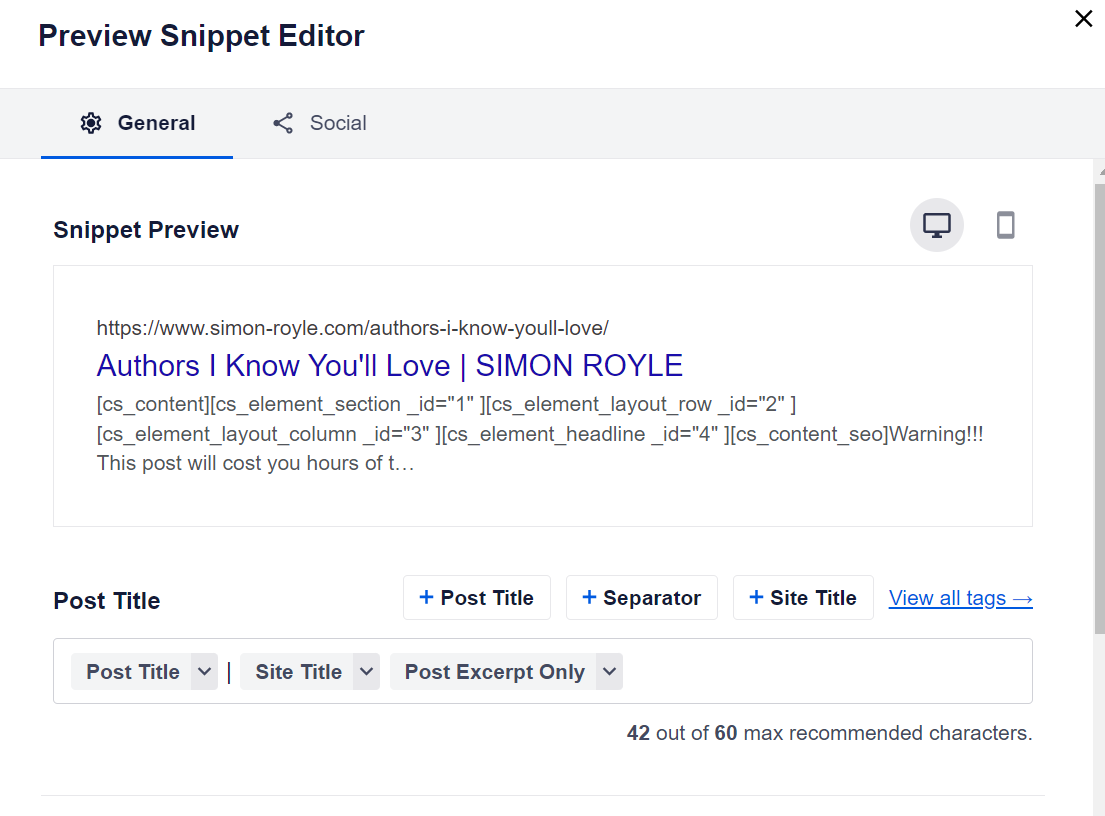Close the Preview Snippet Editor dialog
Image resolution: width=1105 pixels, height=816 pixels.
[x=1083, y=19]
